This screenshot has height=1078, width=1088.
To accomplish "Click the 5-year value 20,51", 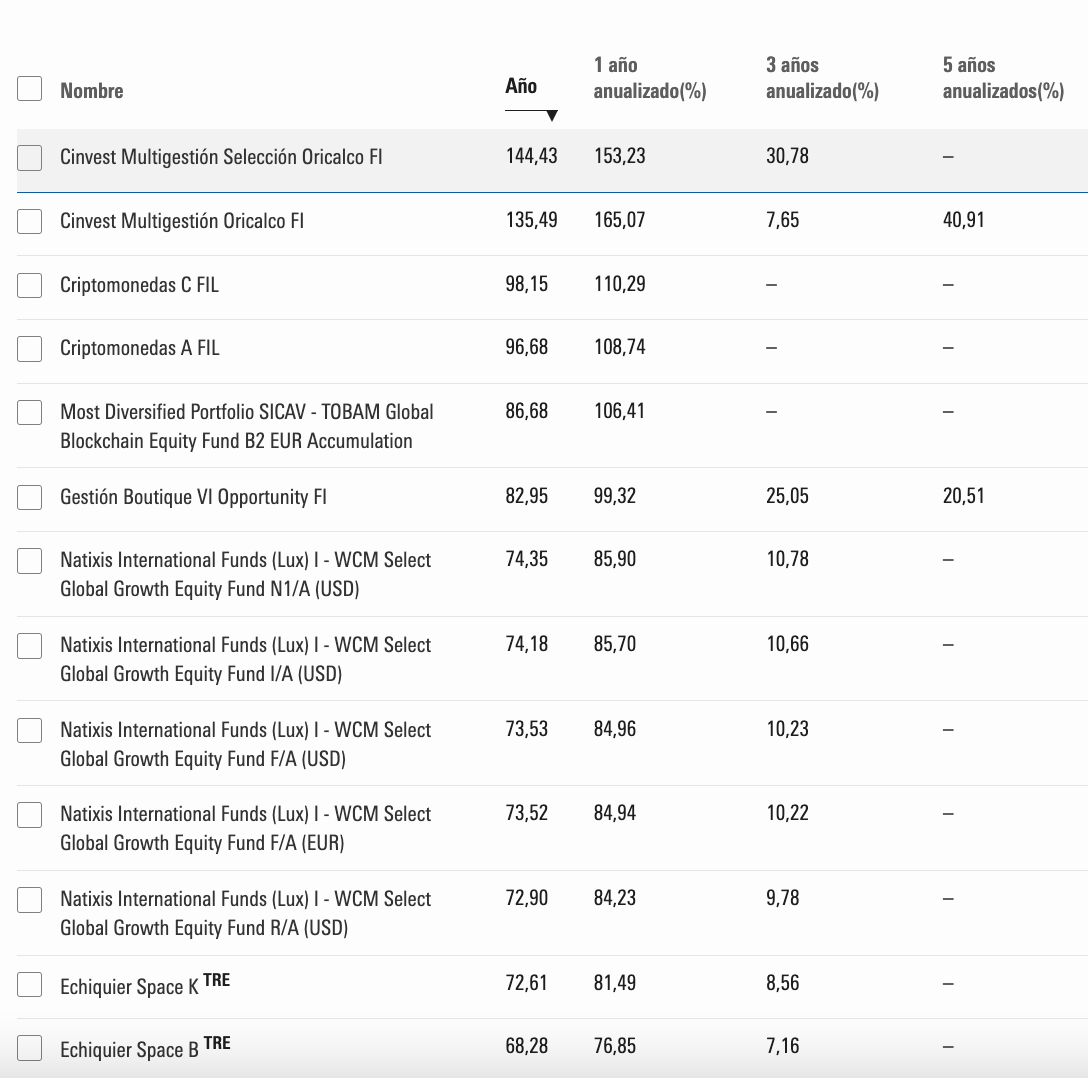I will [x=963, y=496].
